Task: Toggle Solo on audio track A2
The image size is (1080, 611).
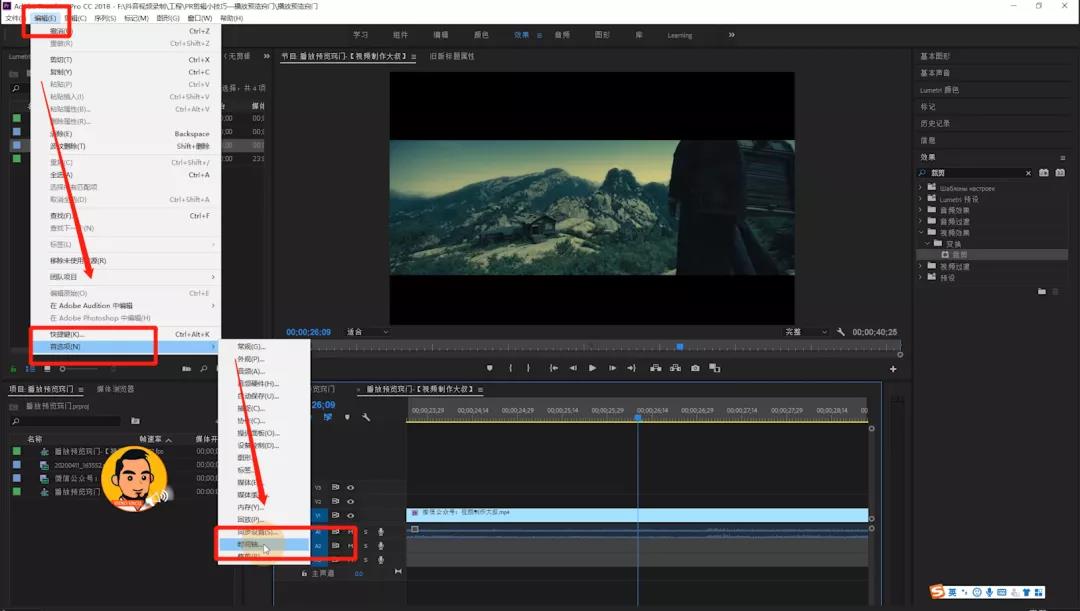Action: (366, 546)
